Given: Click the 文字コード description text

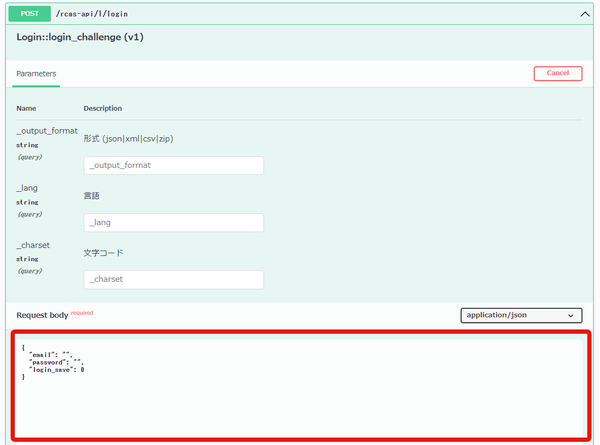Looking at the screenshot, I should (x=103, y=253).
